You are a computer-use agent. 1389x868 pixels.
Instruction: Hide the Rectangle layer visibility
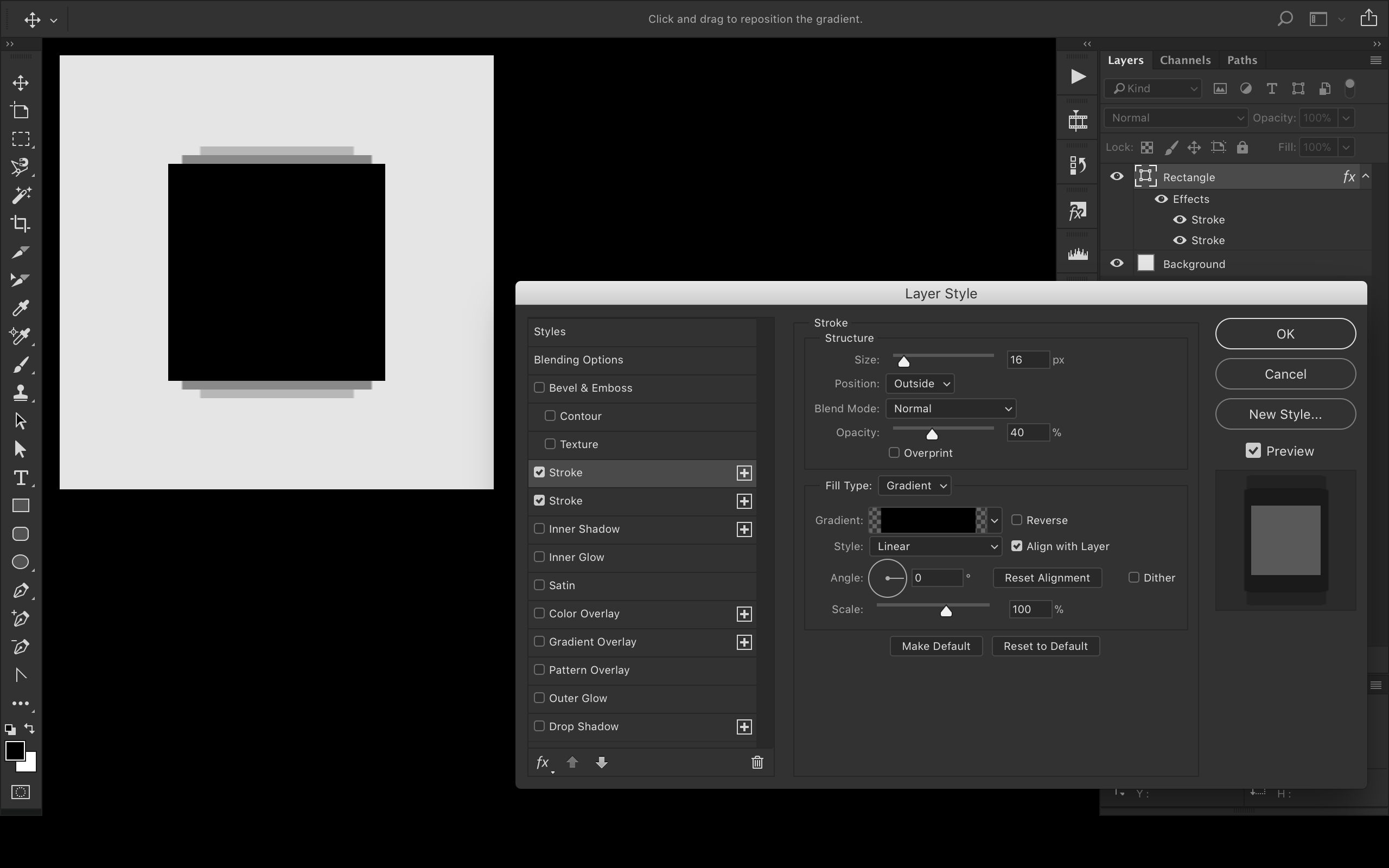click(x=1117, y=177)
